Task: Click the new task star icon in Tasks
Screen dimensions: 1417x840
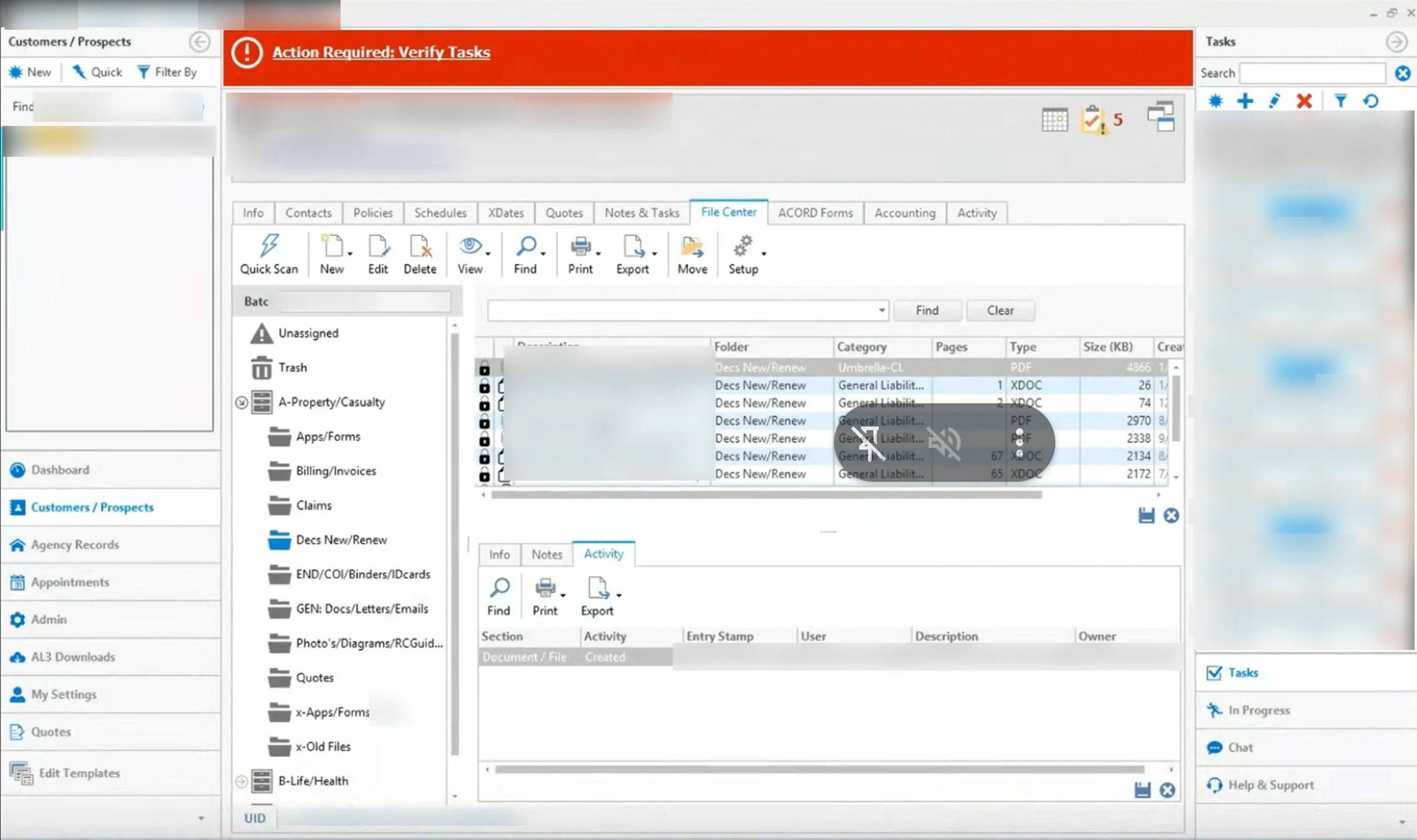Action: [x=1216, y=101]
